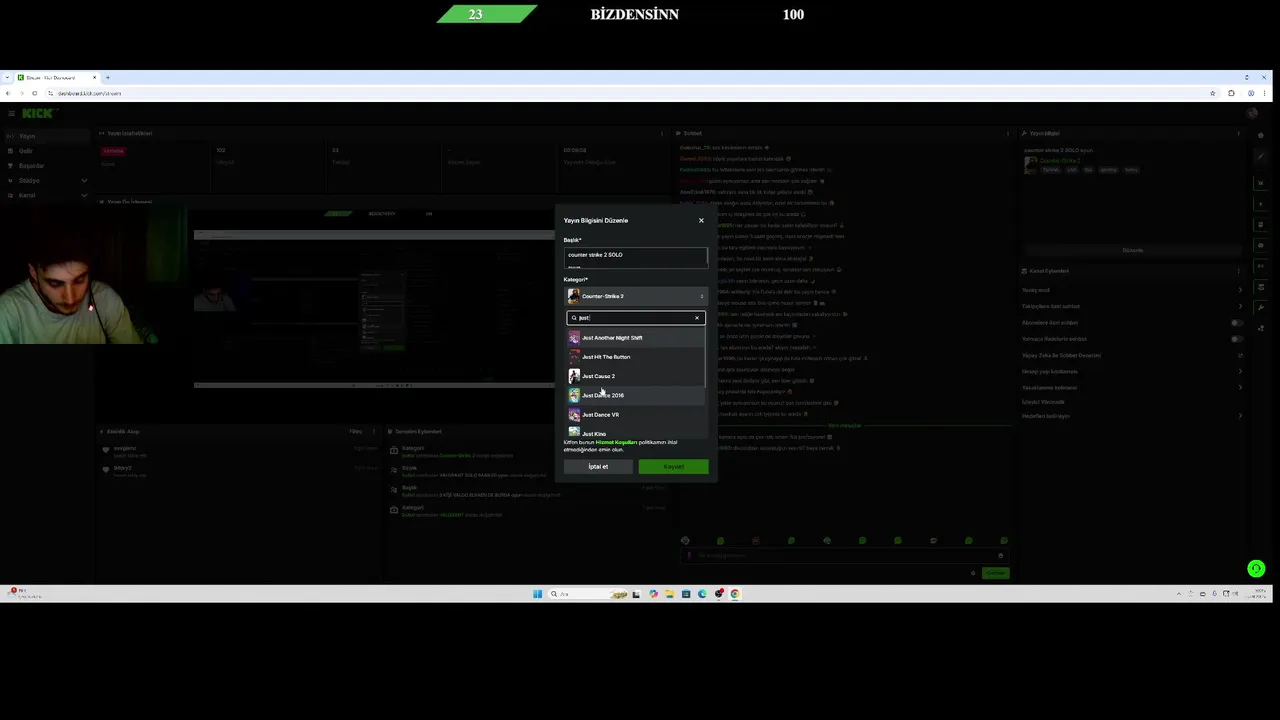Click the green Gönder send button
Viewport: 1280px width, 720px height.
[995, 573]
